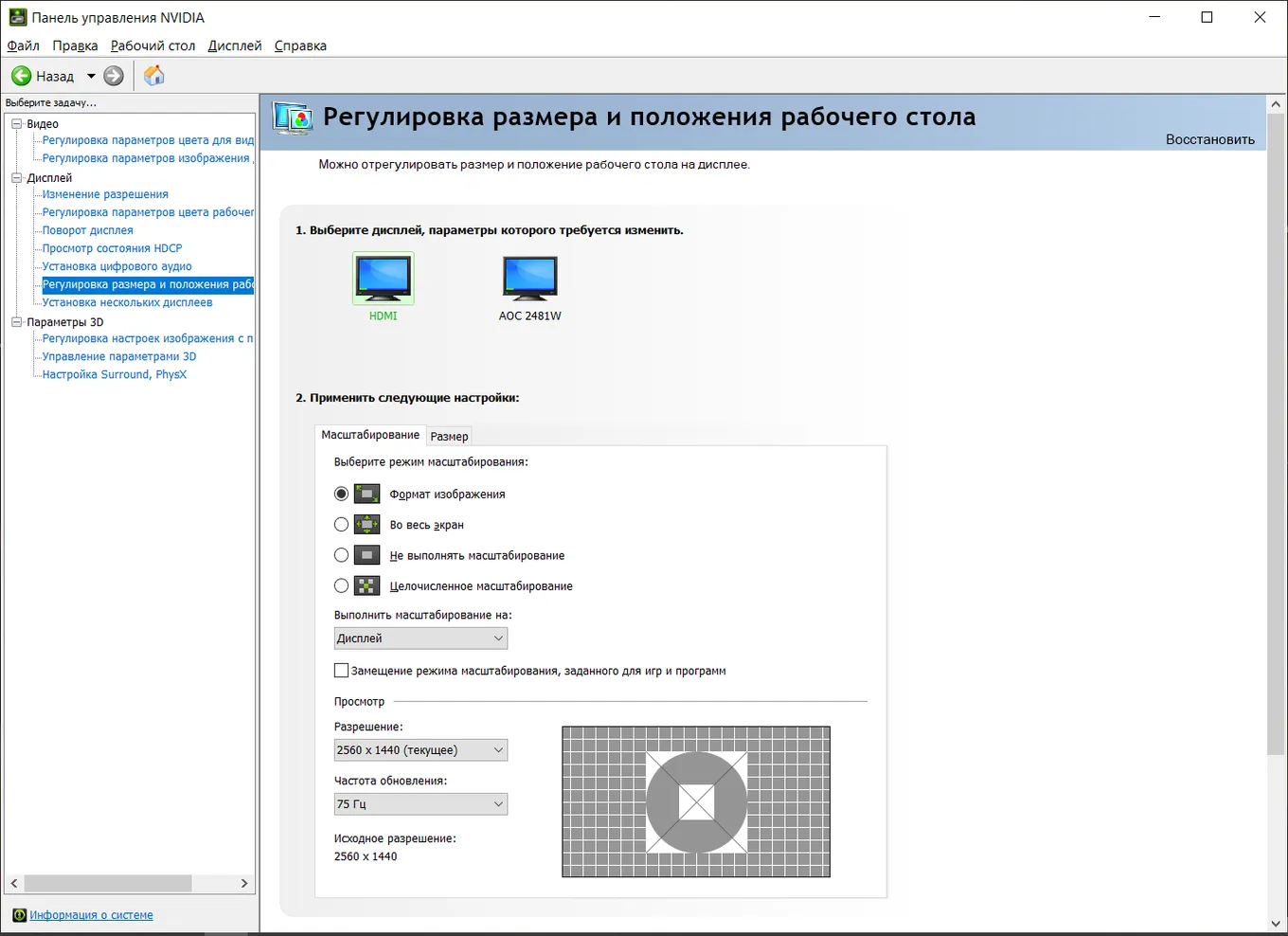Click the 'Восстановить' link

click(x=1210, y=139)
